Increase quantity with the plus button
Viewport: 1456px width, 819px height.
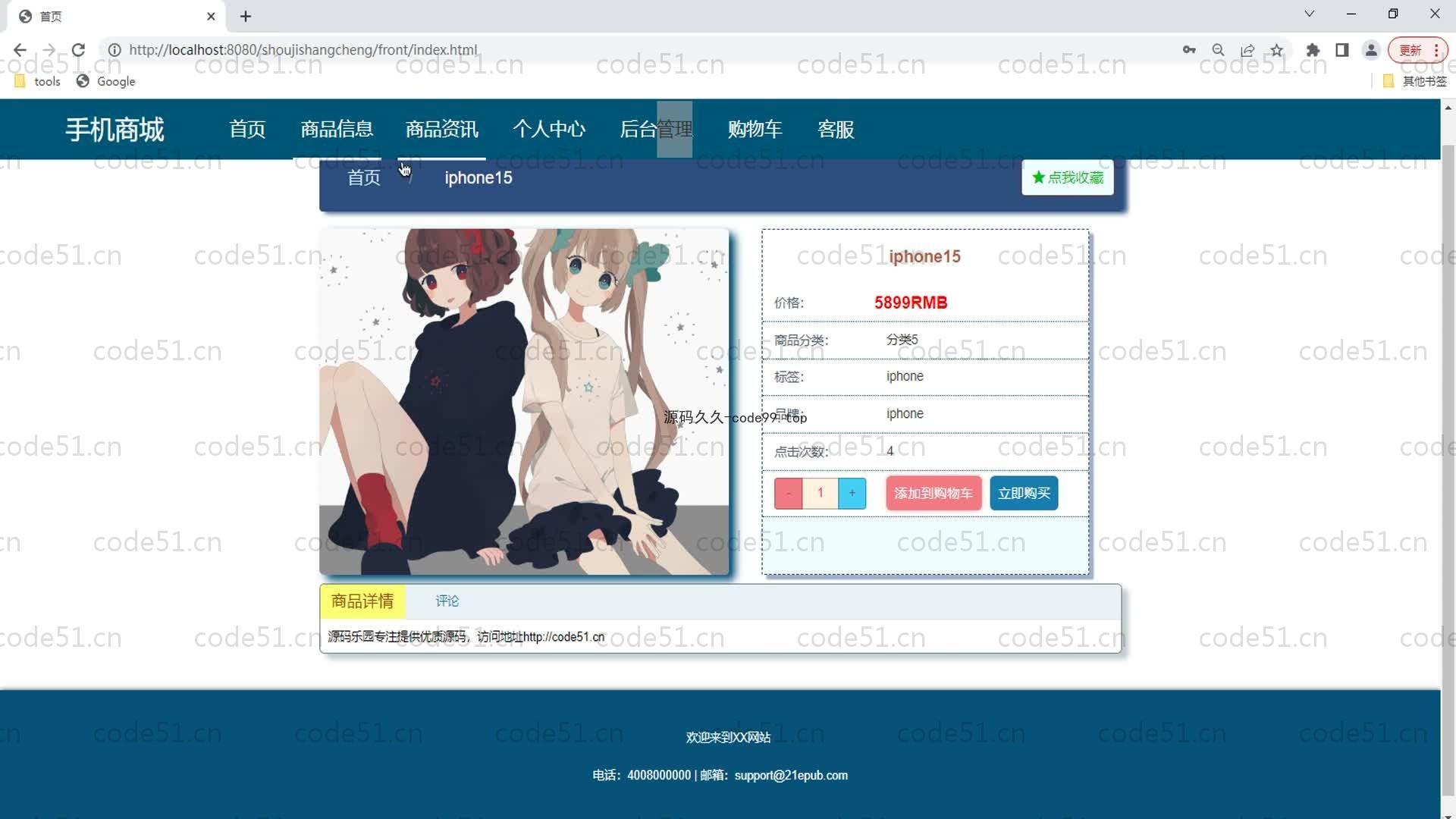852,493
